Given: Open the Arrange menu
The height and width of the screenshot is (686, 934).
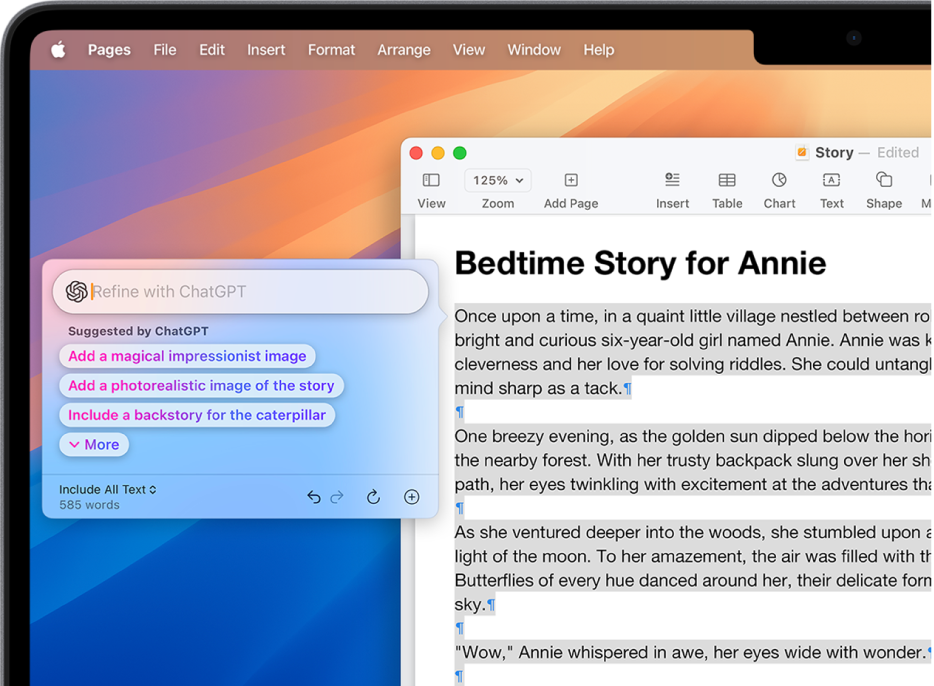Looking at the screenshot, I should tap(404, 49).
